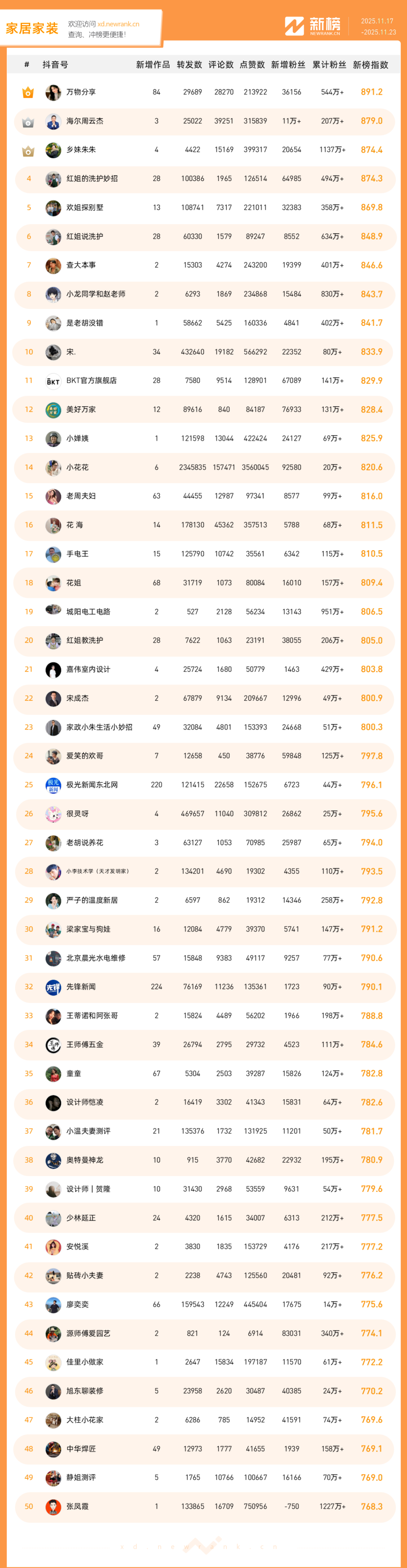407x1568 pixels.
Task: Click the 新榜指数 column header
Action: click(x=370, y=65)
